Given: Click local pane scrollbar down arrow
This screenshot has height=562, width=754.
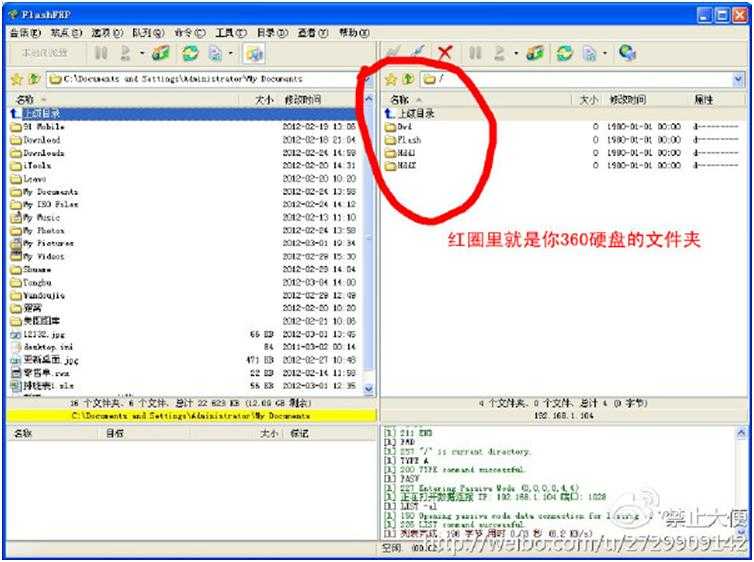Looking at the screenshot, I should [x=369, y=389].
